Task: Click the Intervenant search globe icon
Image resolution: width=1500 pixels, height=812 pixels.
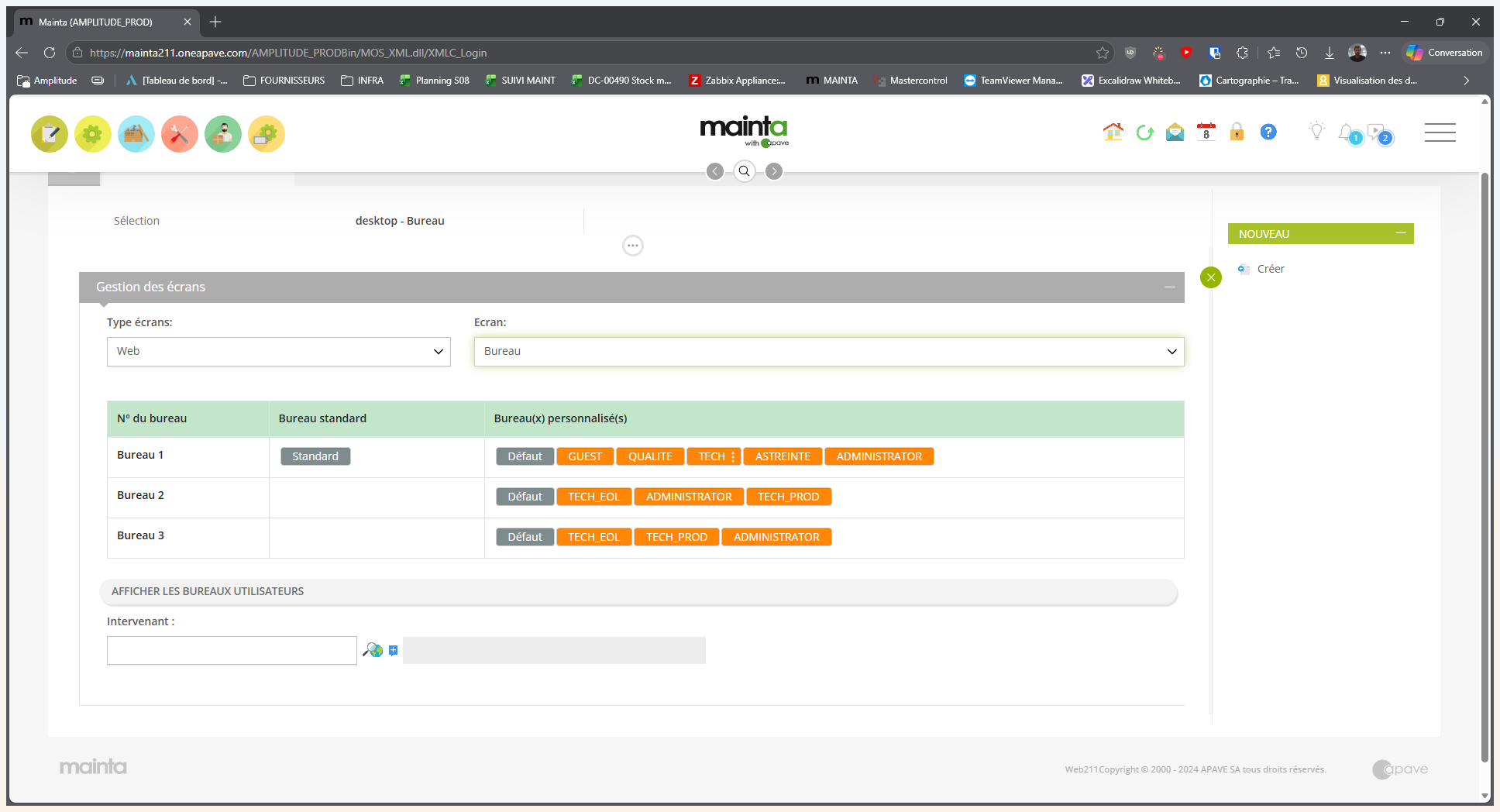Action: click(x=373, y=650)
